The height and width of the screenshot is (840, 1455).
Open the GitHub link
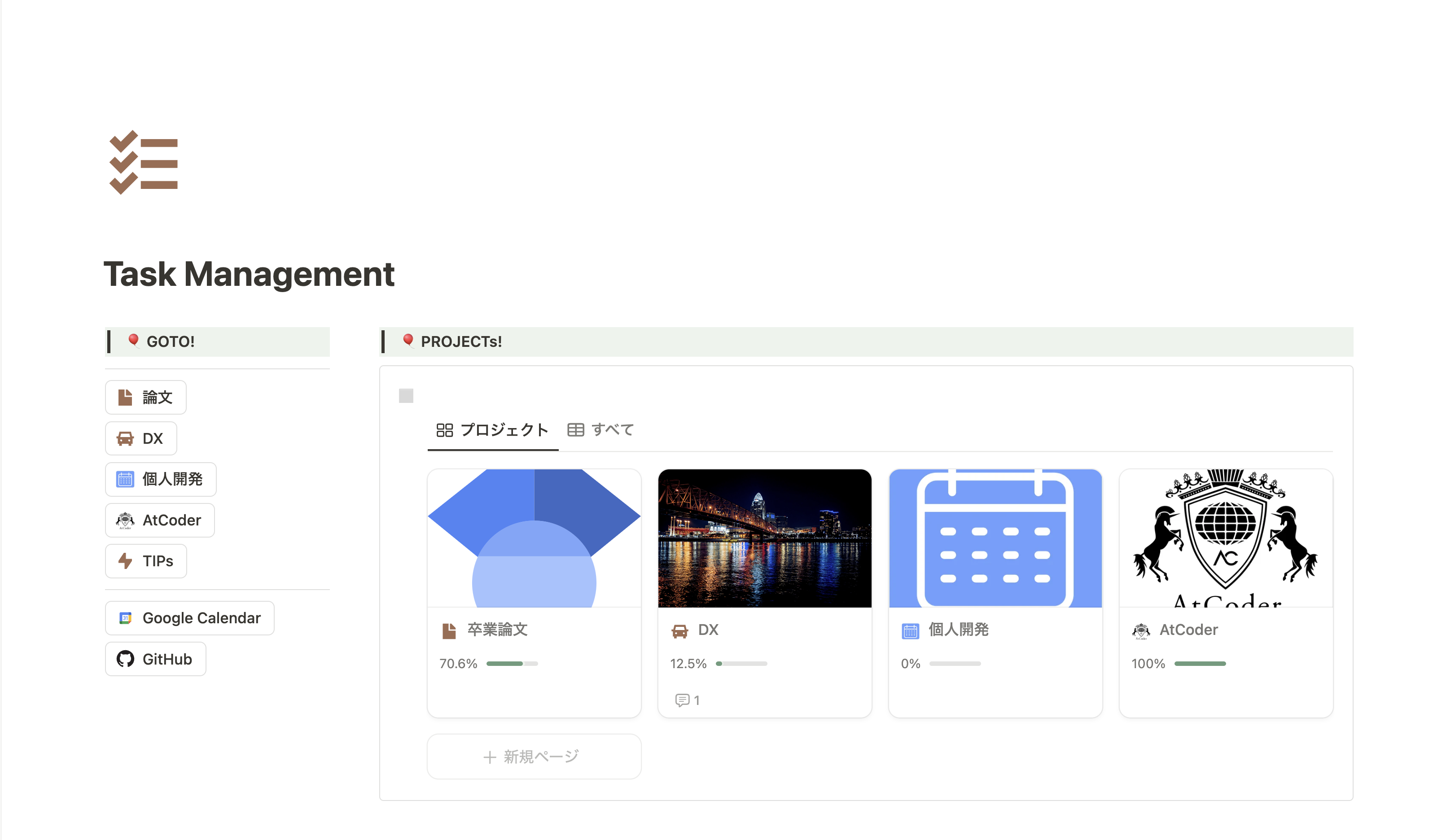pos(155,659)
